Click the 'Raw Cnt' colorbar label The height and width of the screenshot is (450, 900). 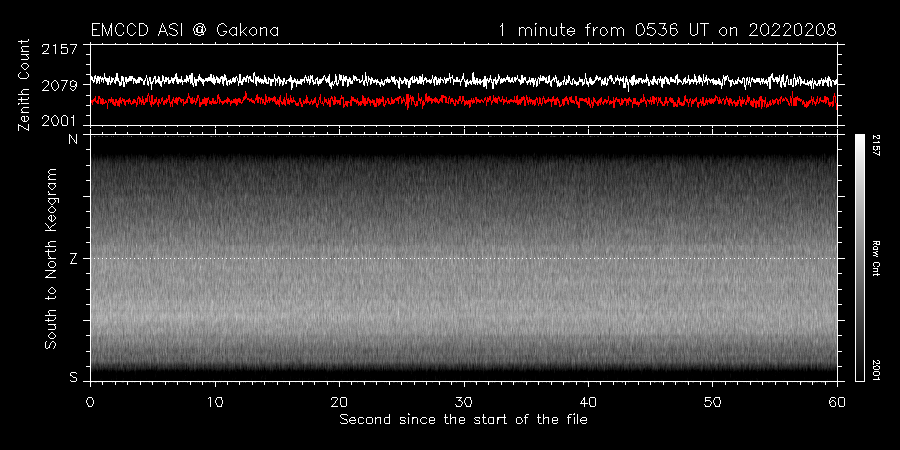[x=878, y=258]
